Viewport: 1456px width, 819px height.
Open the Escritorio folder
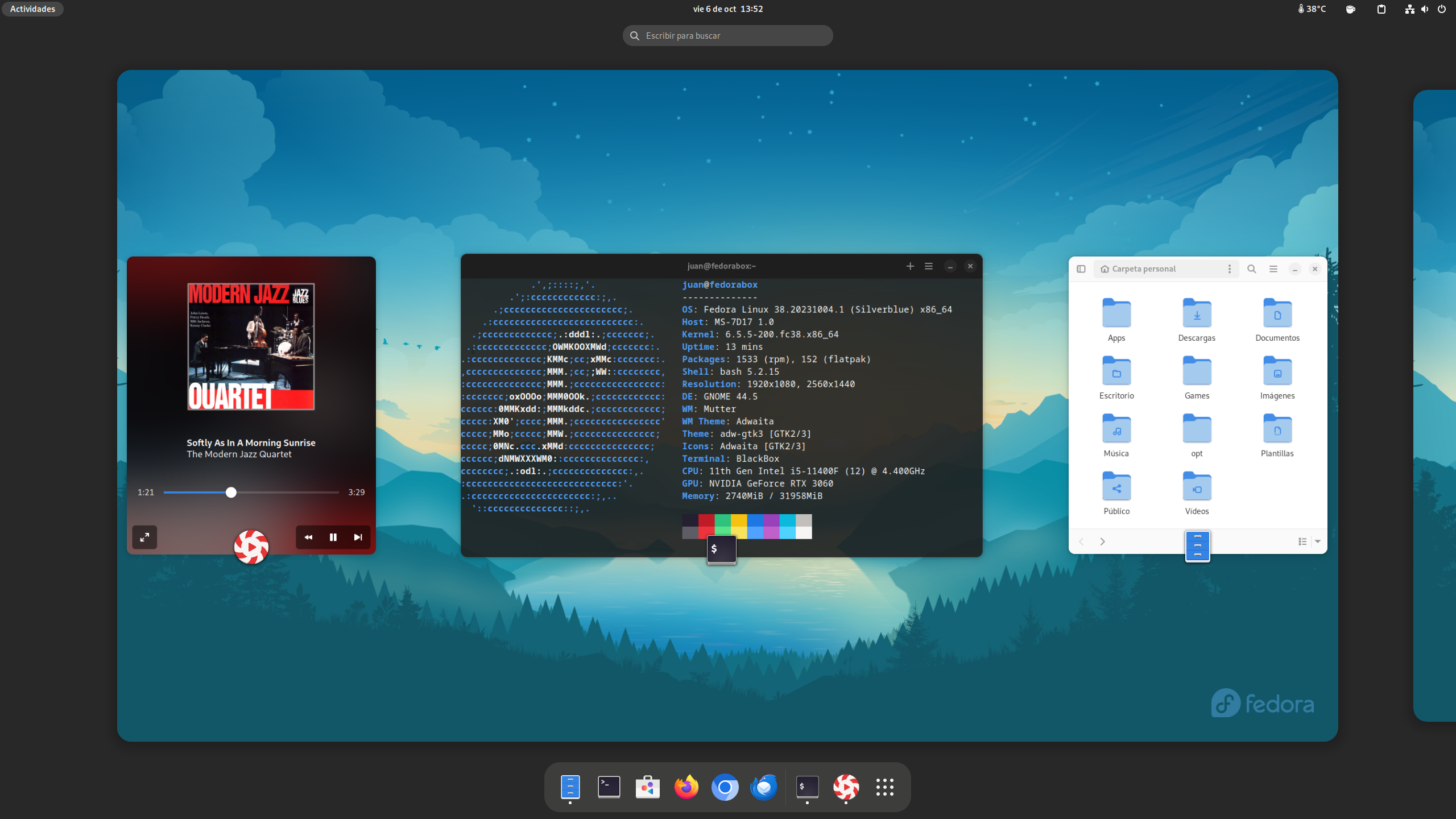coord(1116,378)
